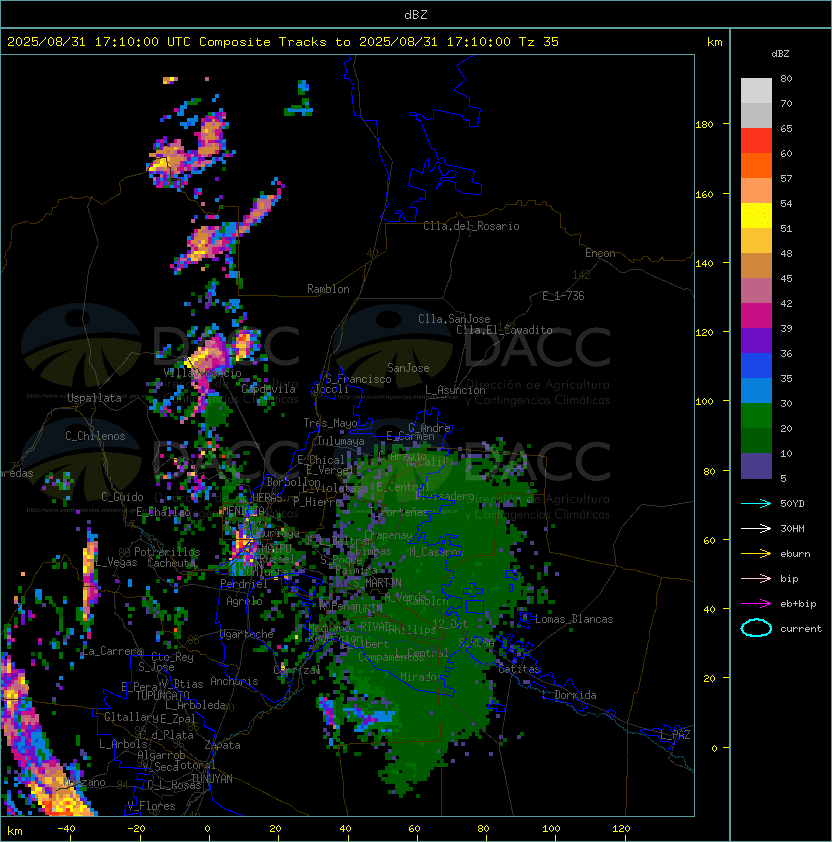
Task: Select the slate swatch between 10 and 5
Action: (756, 466)
